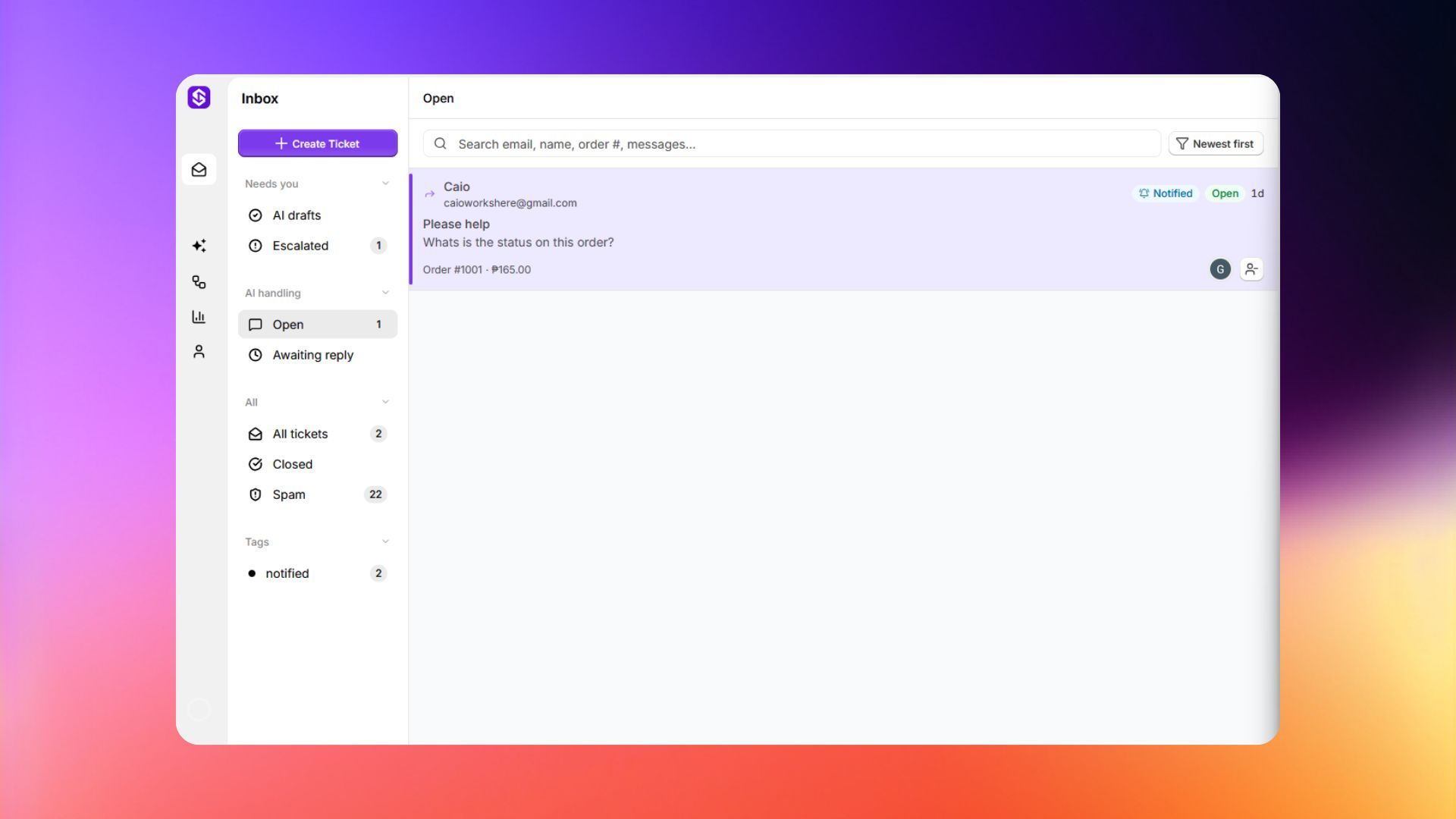Click the black dot beside notified tag

point(252,573)
